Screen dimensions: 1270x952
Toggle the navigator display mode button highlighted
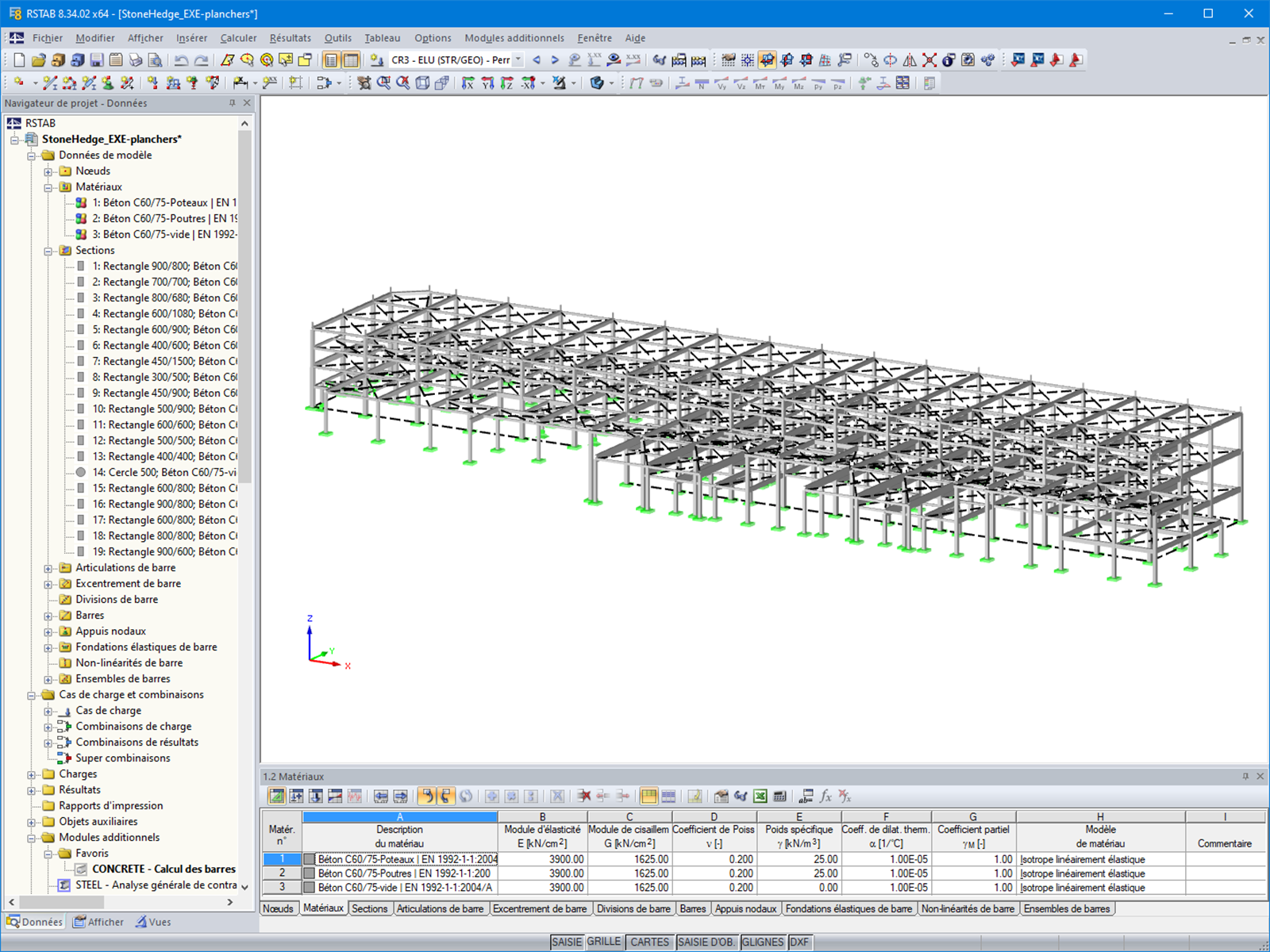point(330,59)
